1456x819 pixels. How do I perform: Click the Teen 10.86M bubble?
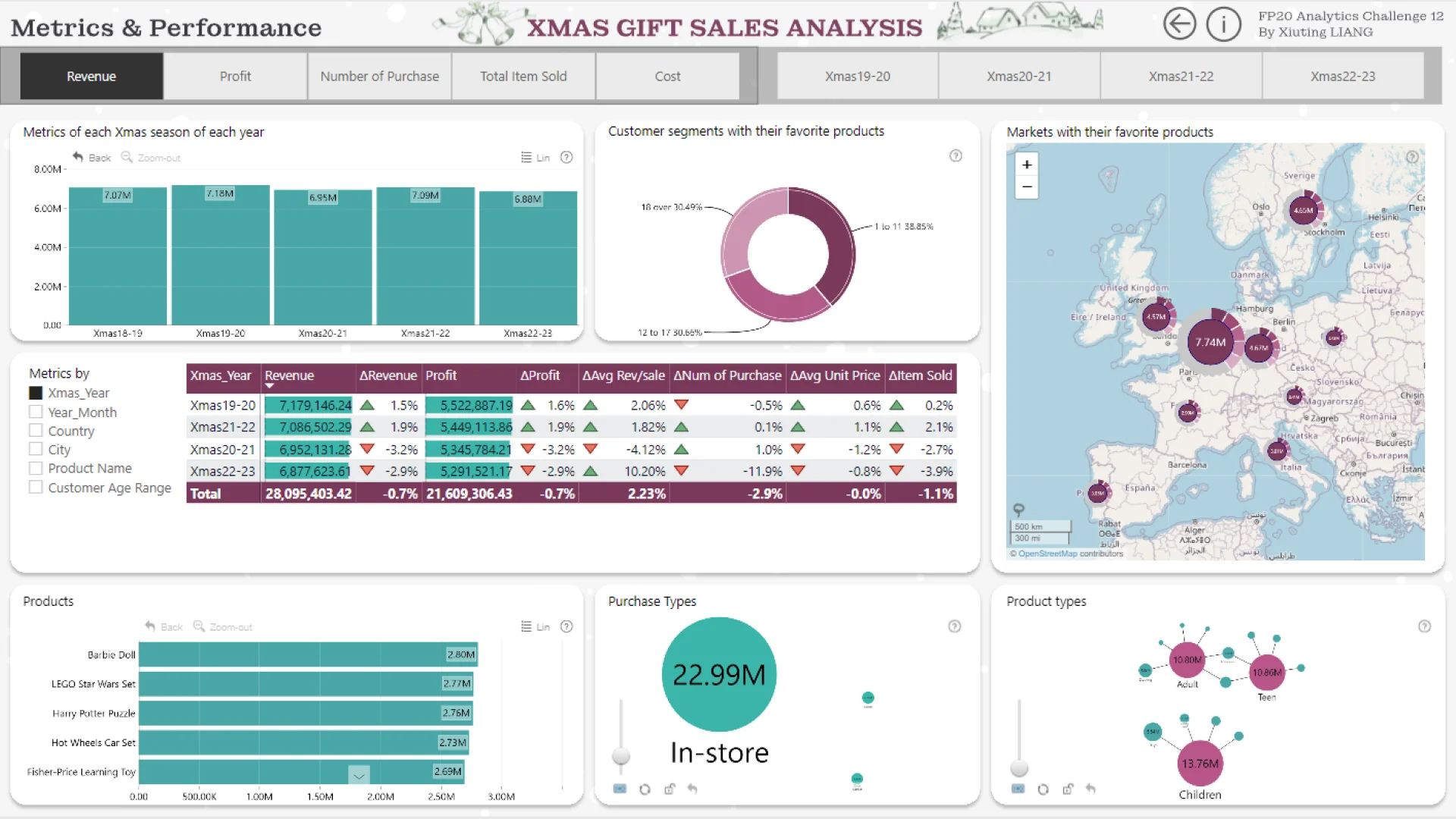1267,672
